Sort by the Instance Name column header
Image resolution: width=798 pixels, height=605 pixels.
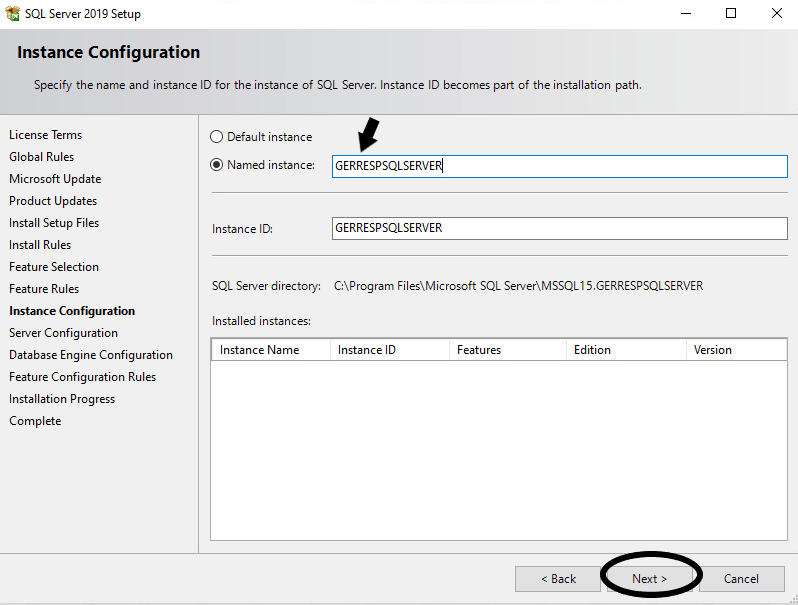pos(271,350)
